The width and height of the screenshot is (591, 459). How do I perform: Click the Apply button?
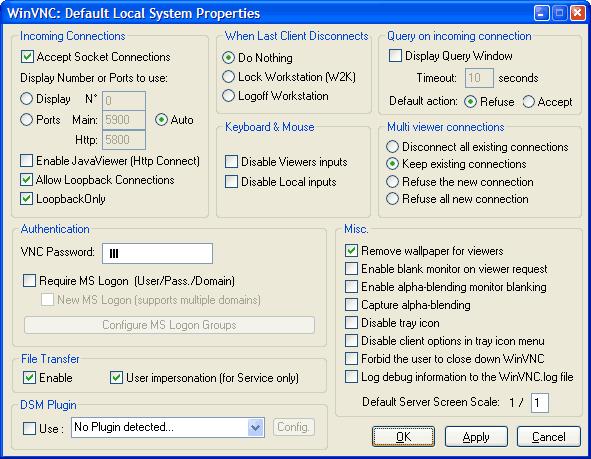coord(476,437)
